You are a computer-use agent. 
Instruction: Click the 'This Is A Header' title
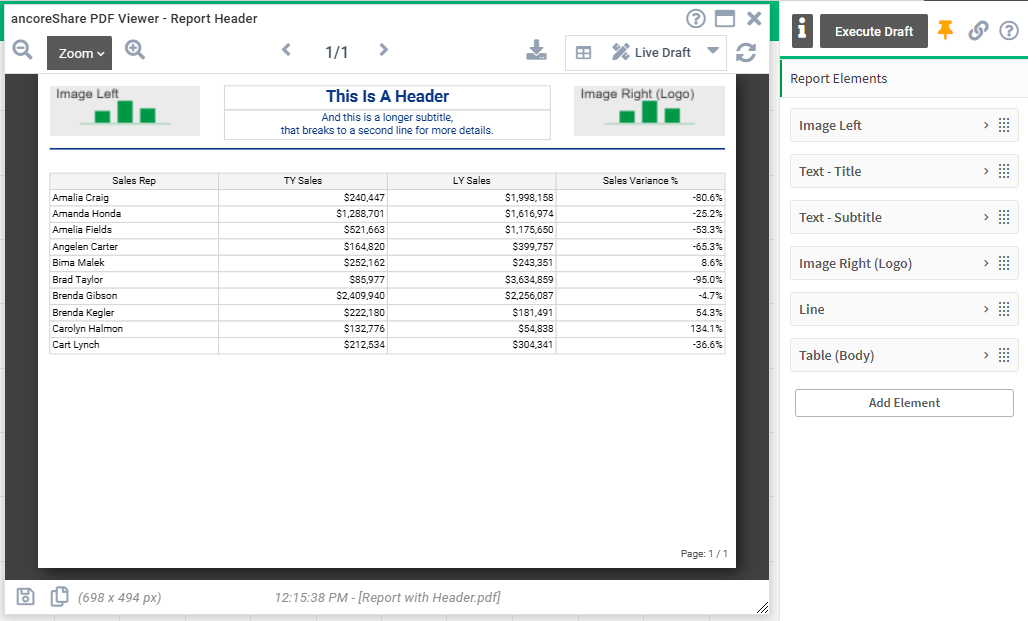point(387,96)
